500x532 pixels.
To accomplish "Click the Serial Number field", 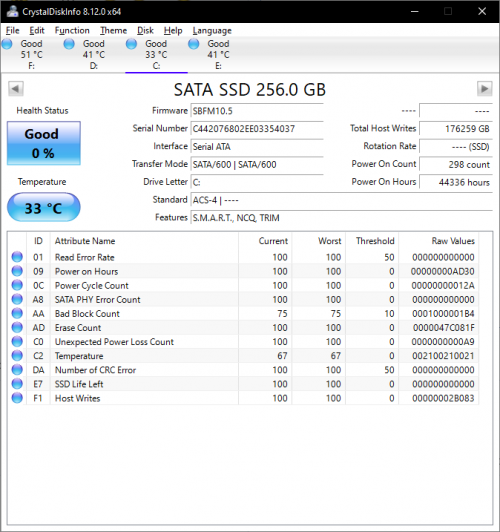I will pos(257,129).
